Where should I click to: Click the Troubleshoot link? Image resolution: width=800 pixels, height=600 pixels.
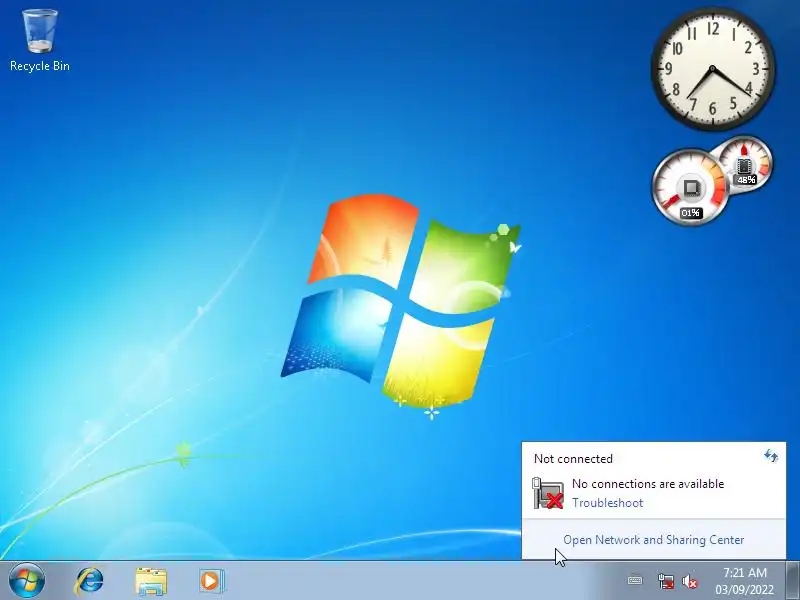tap(607, 503)
